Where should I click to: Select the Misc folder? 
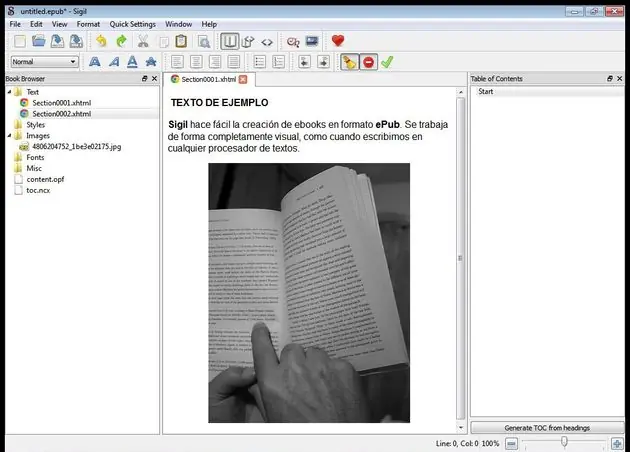[x=34, y=168]
